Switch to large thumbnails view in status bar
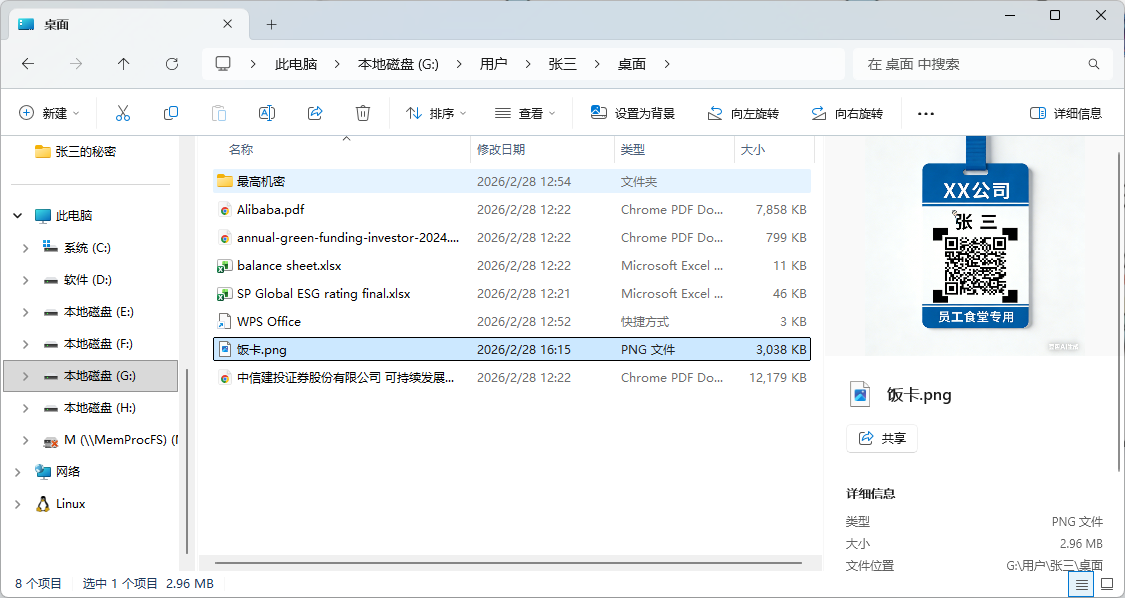 [x=1107, y=583]
